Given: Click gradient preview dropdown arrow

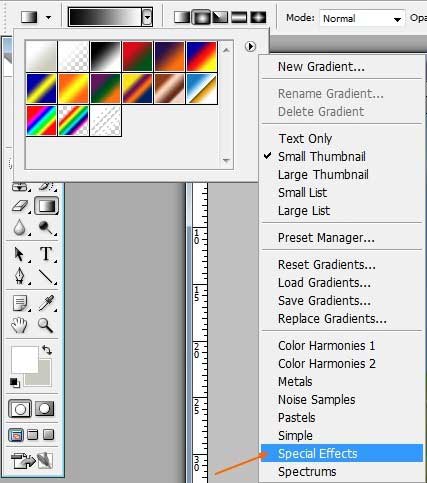Looking at the screenshot, I should [x=147, y=17].
